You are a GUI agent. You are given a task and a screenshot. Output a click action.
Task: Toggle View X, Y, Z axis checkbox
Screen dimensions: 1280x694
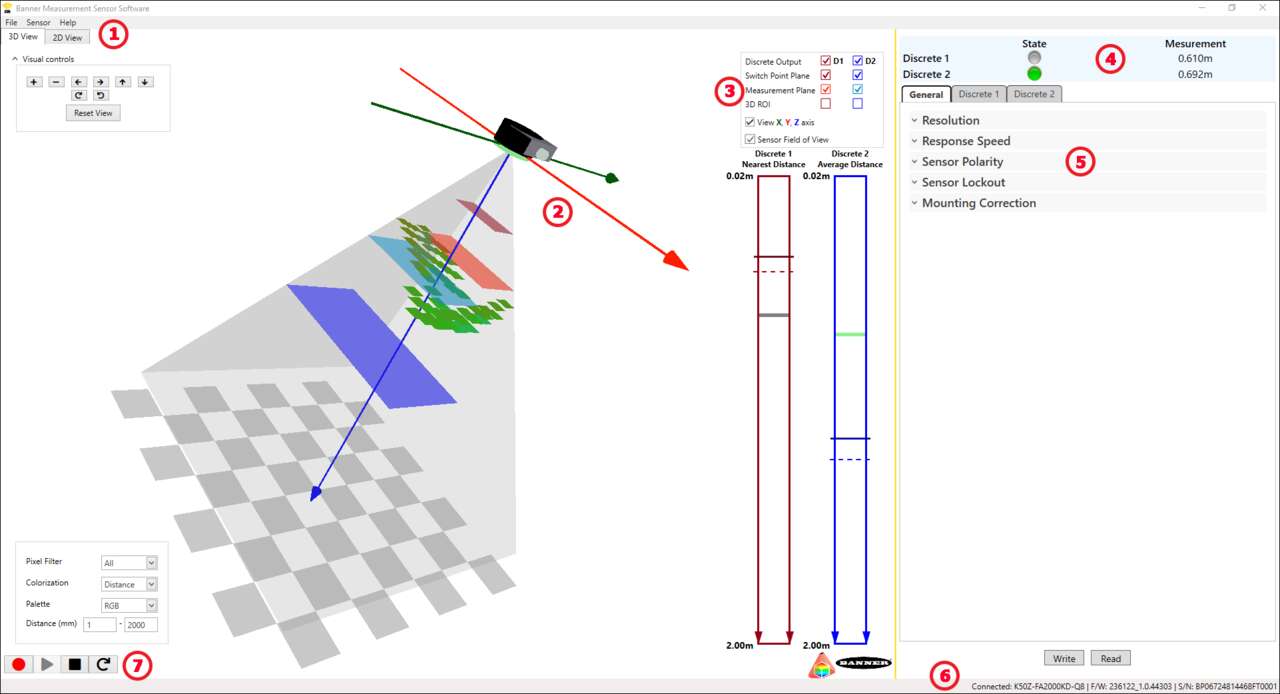click(x=750, y=122)
